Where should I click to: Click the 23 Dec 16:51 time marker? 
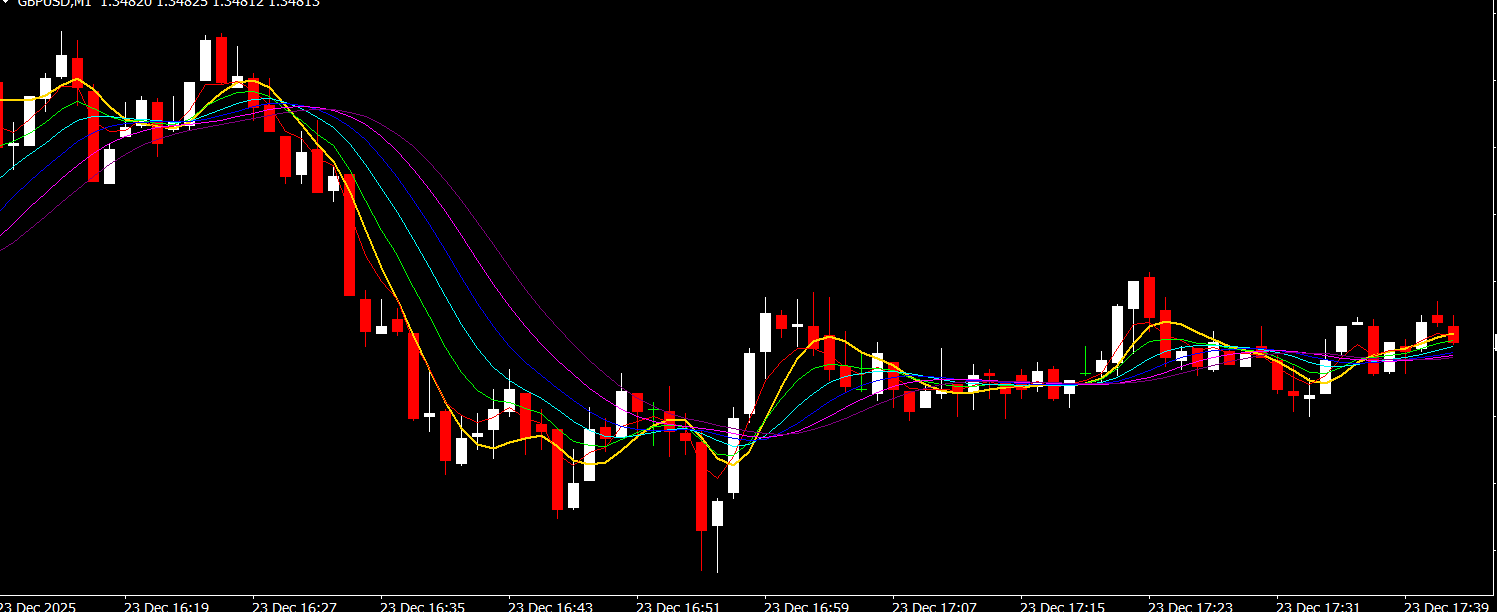[678, 606]
